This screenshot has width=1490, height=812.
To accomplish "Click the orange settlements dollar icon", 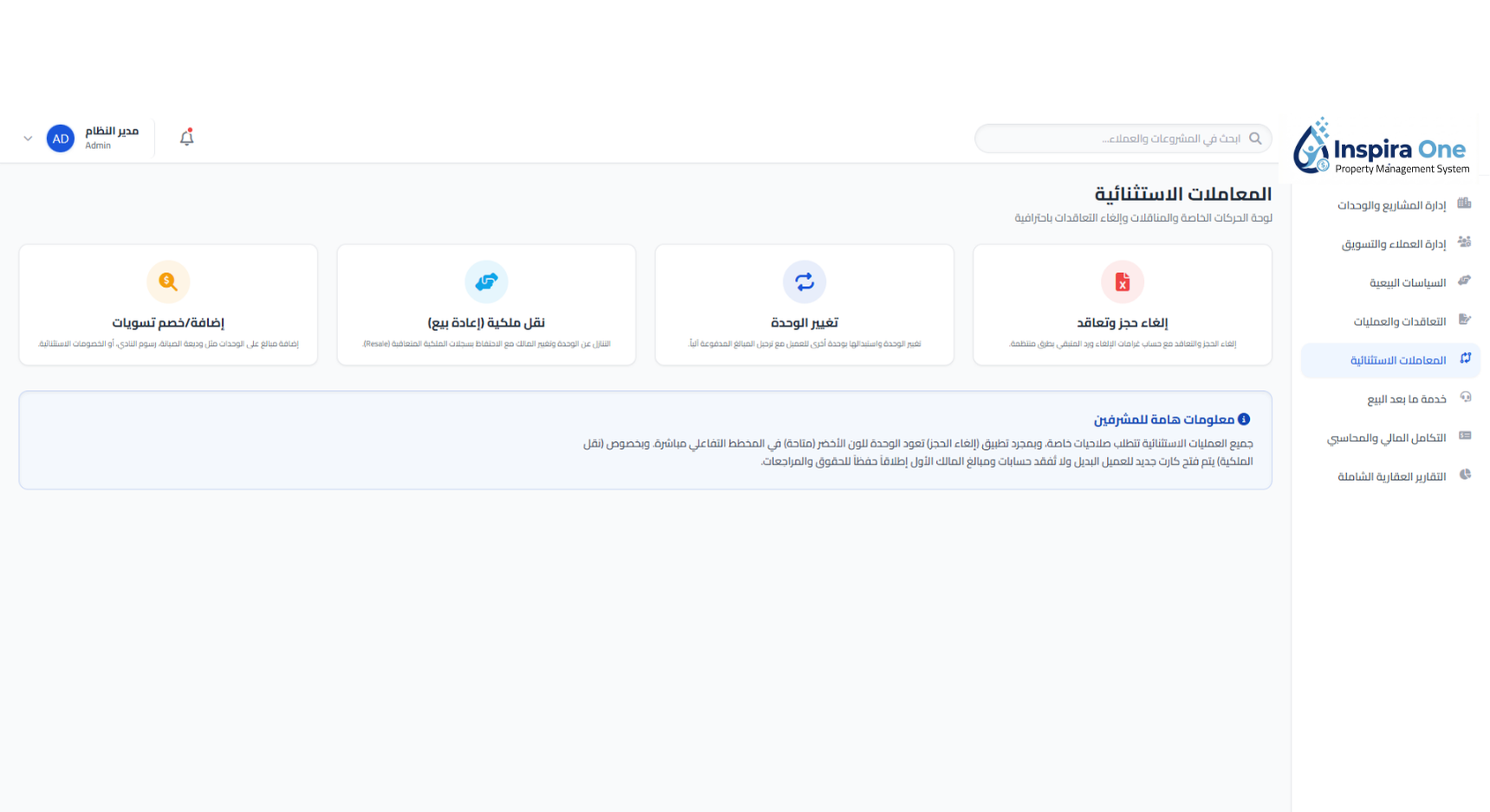I will tap(168, 282).
